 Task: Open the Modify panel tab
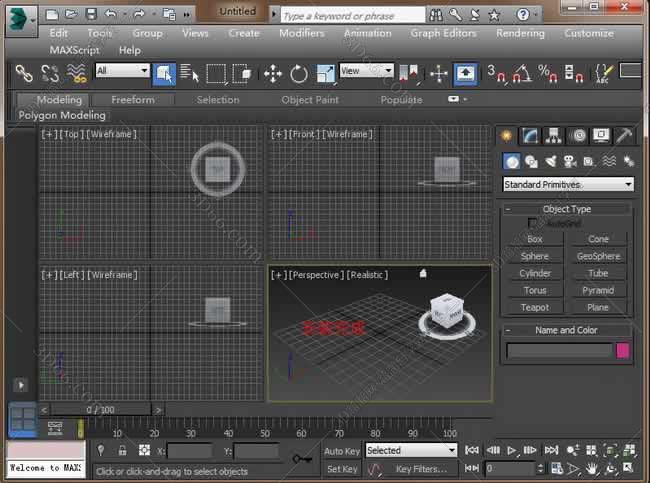point(531,136)
